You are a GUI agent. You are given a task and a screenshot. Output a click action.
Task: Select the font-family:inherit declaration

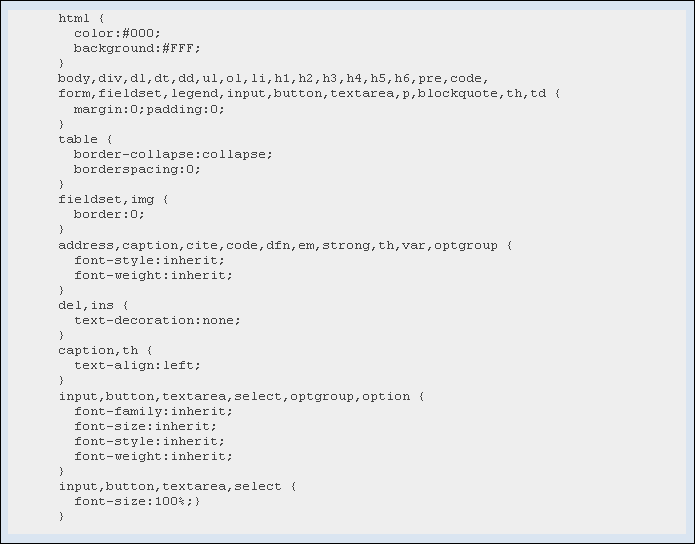point(153,411)
